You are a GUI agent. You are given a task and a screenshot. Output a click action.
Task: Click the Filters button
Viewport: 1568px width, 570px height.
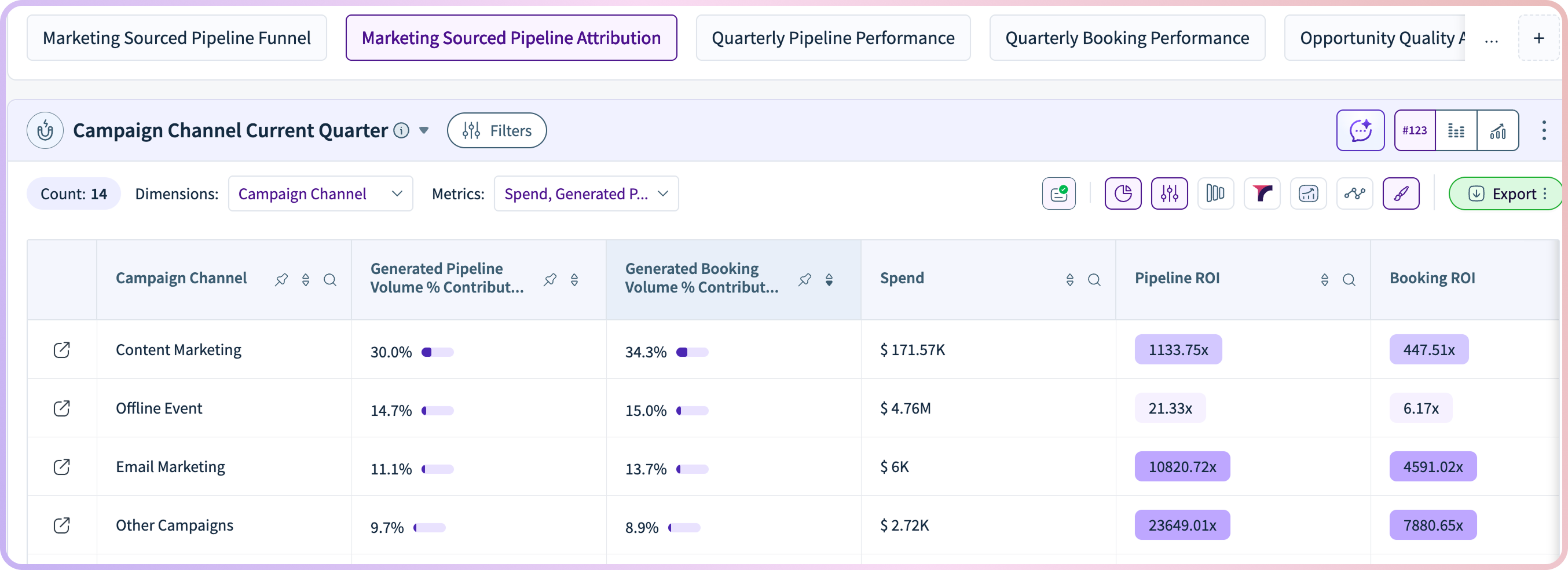[497, 130]
